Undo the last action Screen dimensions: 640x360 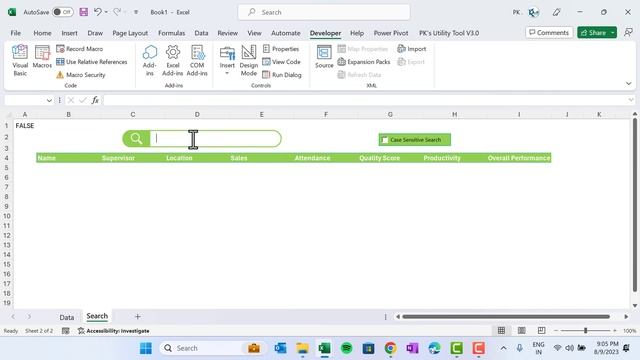[98, 12]
